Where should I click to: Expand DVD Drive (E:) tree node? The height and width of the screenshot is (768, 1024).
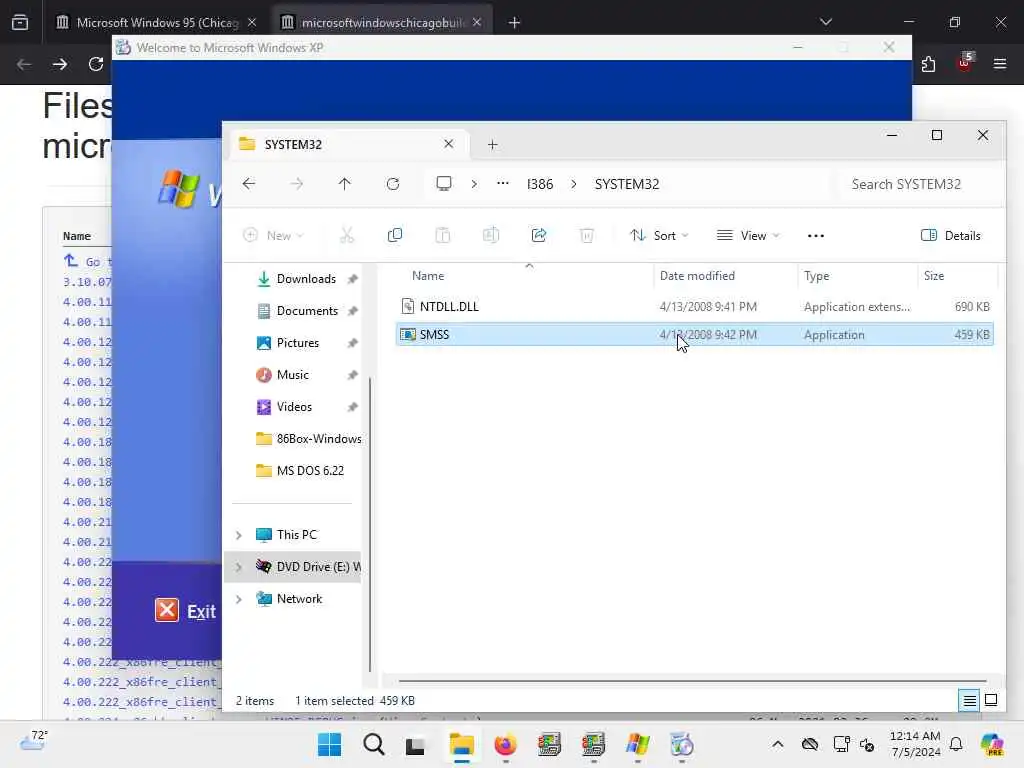point(239,568)
